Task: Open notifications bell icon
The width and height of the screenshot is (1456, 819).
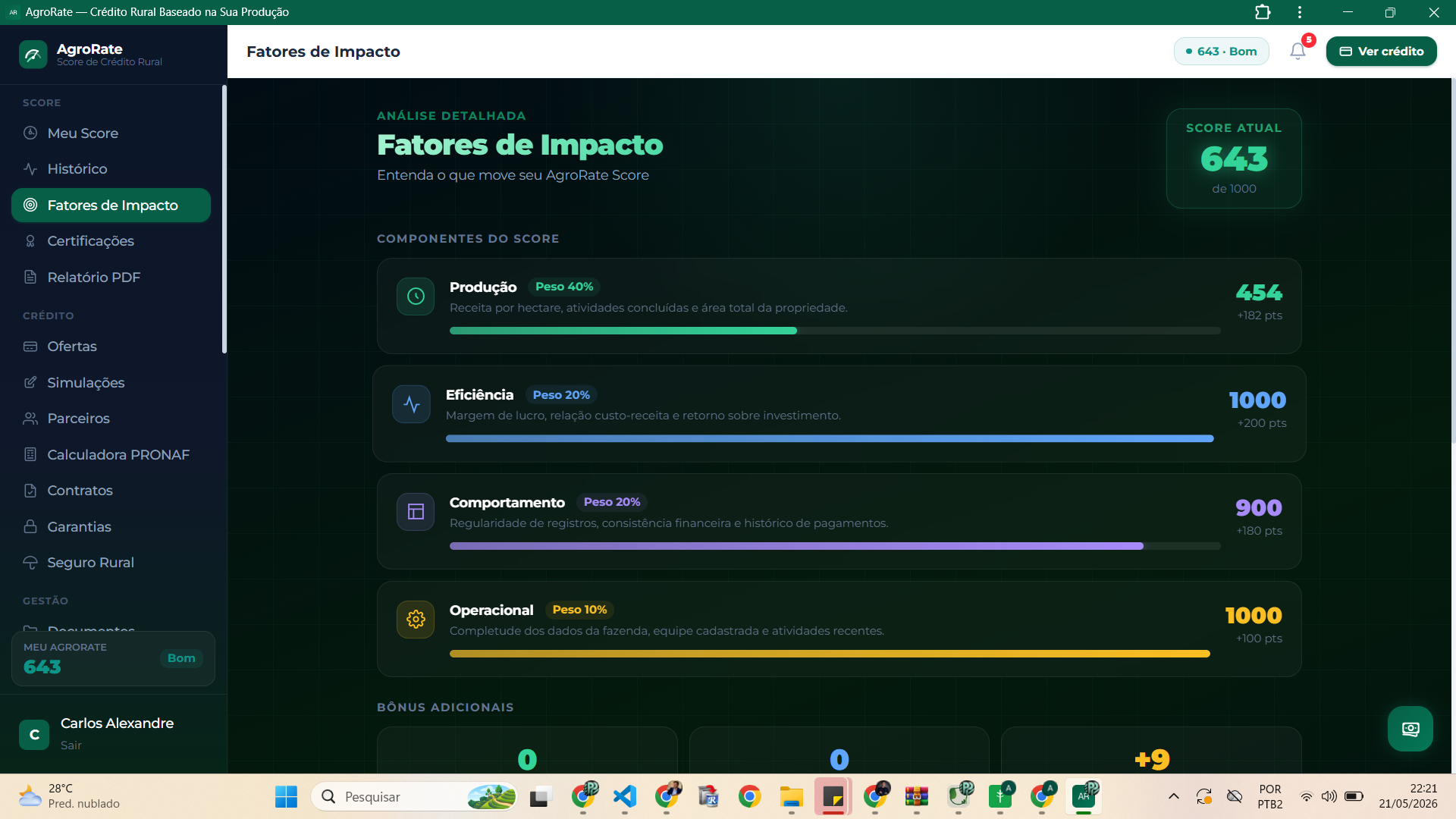Action: tap(1298, 52)
